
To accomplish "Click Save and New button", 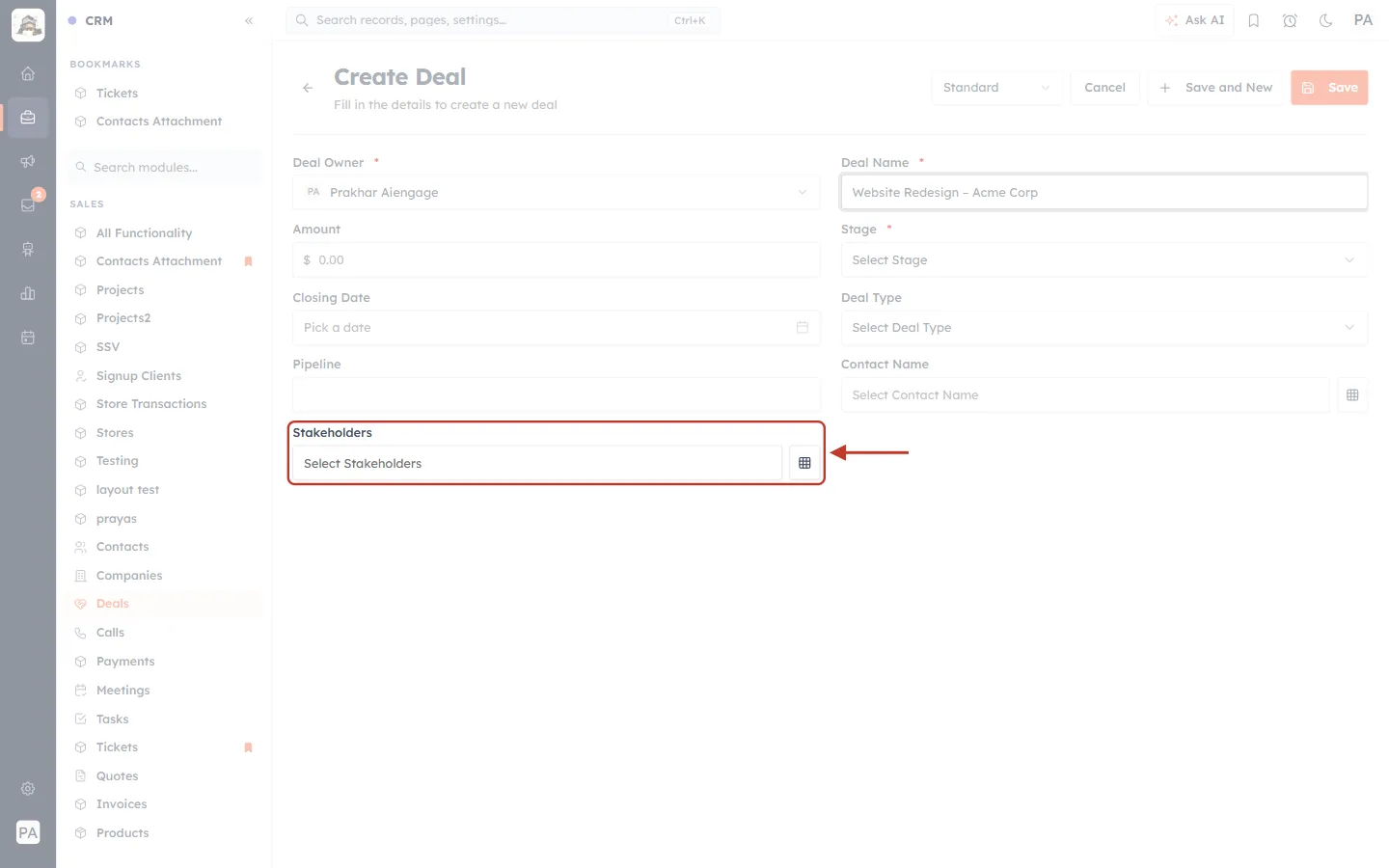I will click(x=1215, y=88).
